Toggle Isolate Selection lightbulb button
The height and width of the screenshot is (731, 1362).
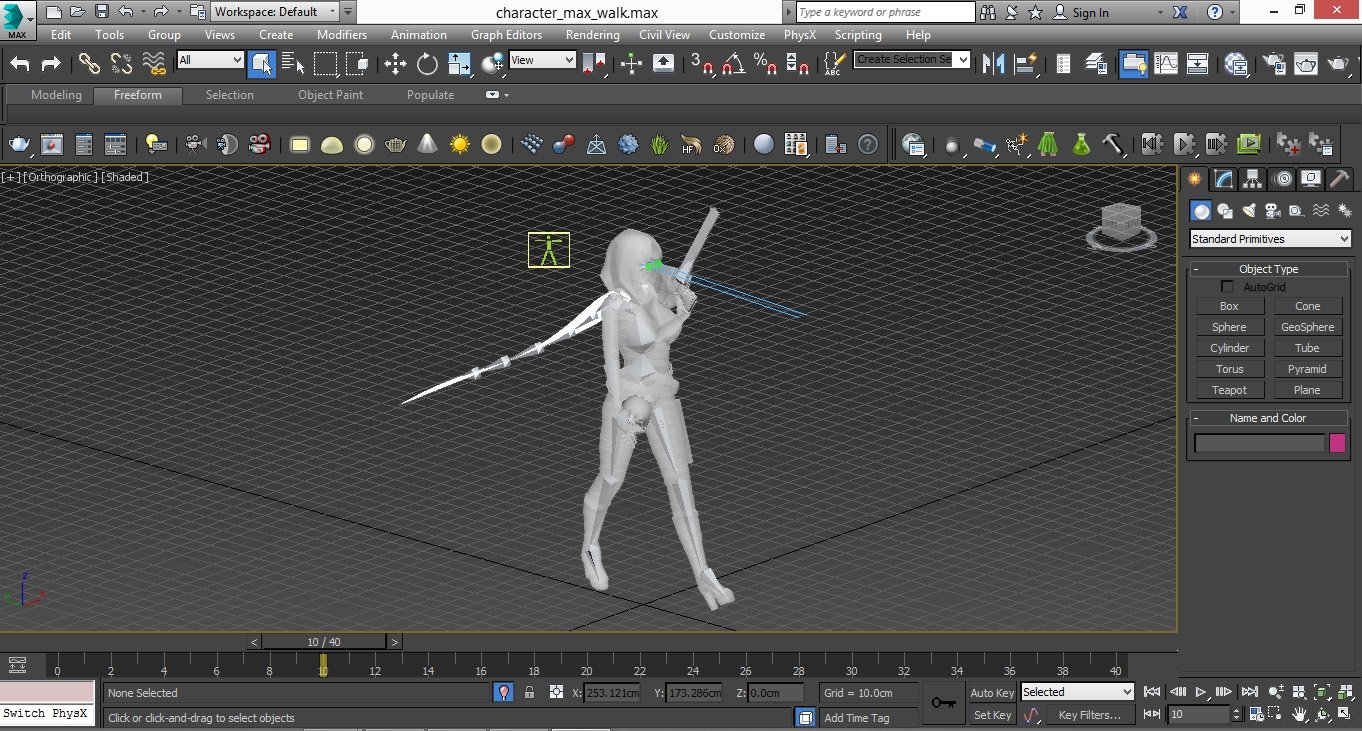(503, 692)
